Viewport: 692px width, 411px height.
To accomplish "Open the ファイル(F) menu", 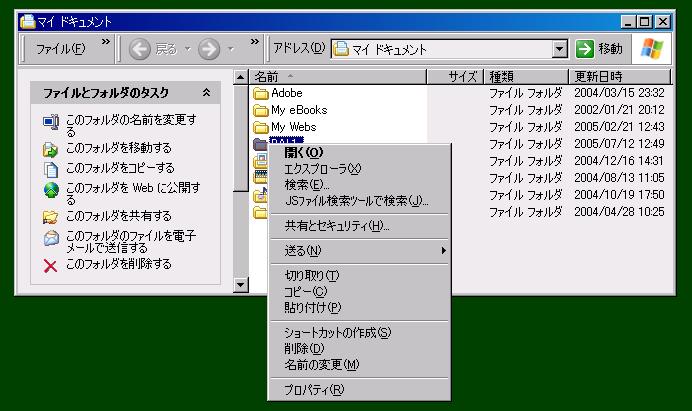I will pos(60,49).
